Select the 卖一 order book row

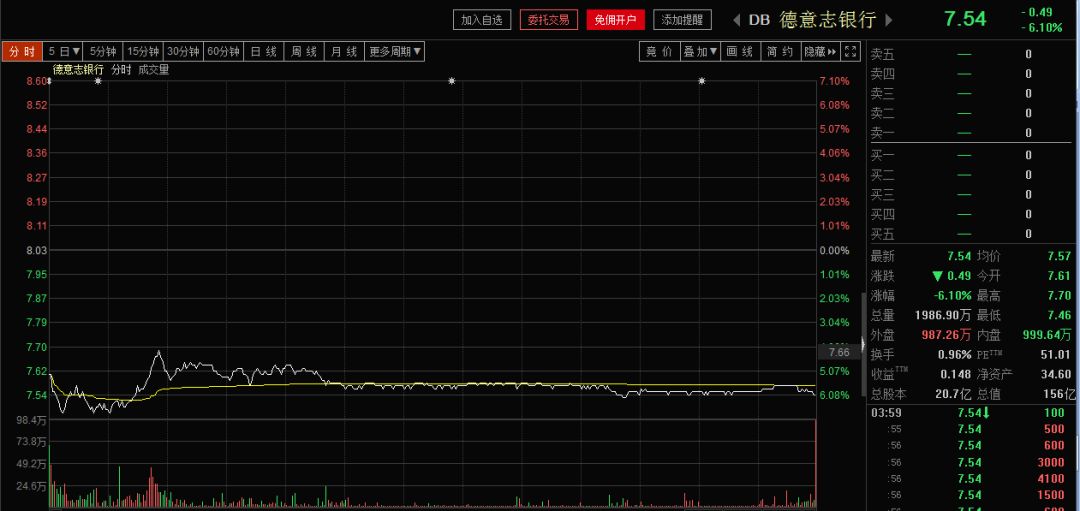[970, 133]
